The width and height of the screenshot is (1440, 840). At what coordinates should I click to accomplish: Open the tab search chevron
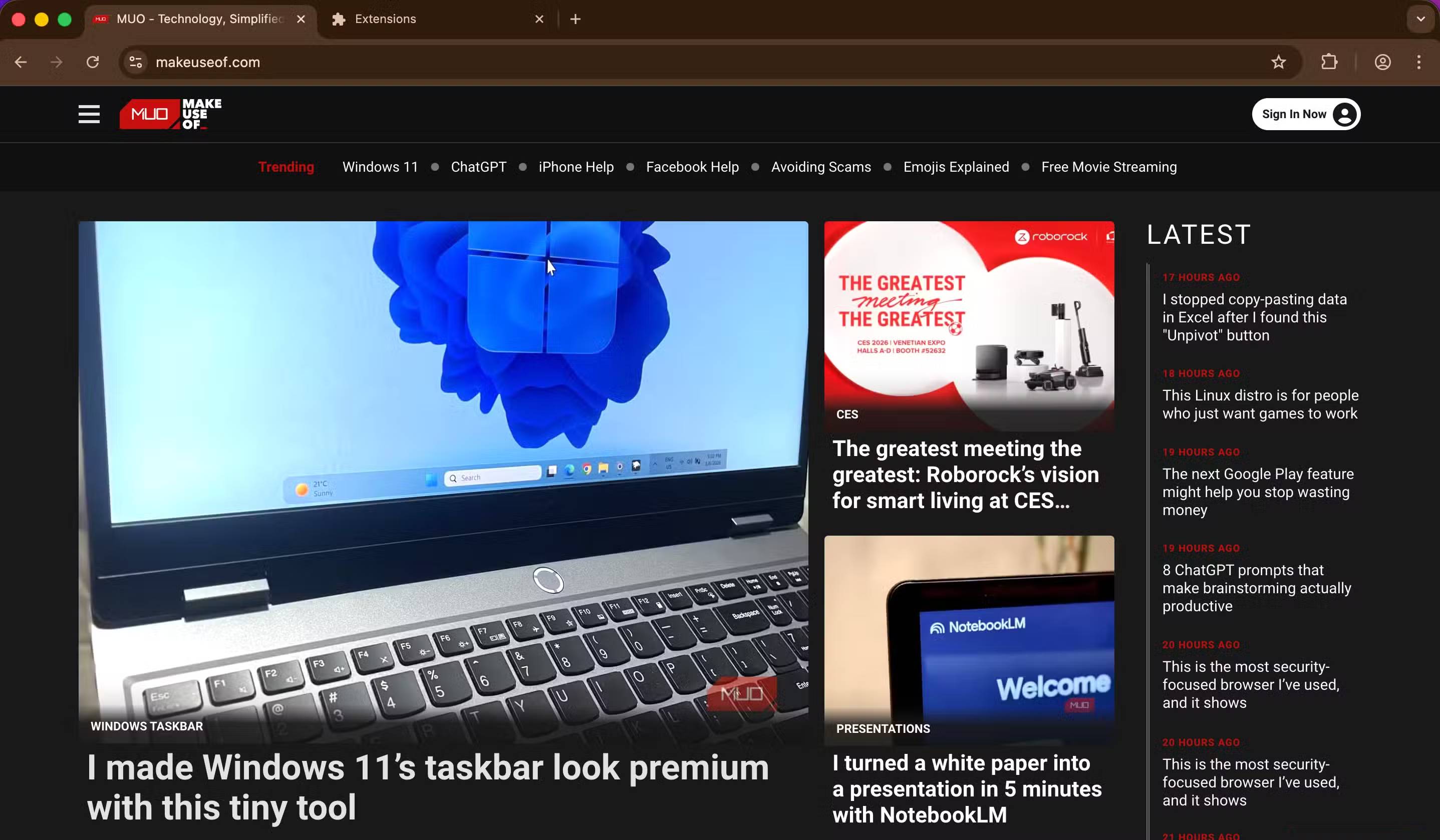coord(1419,19)
